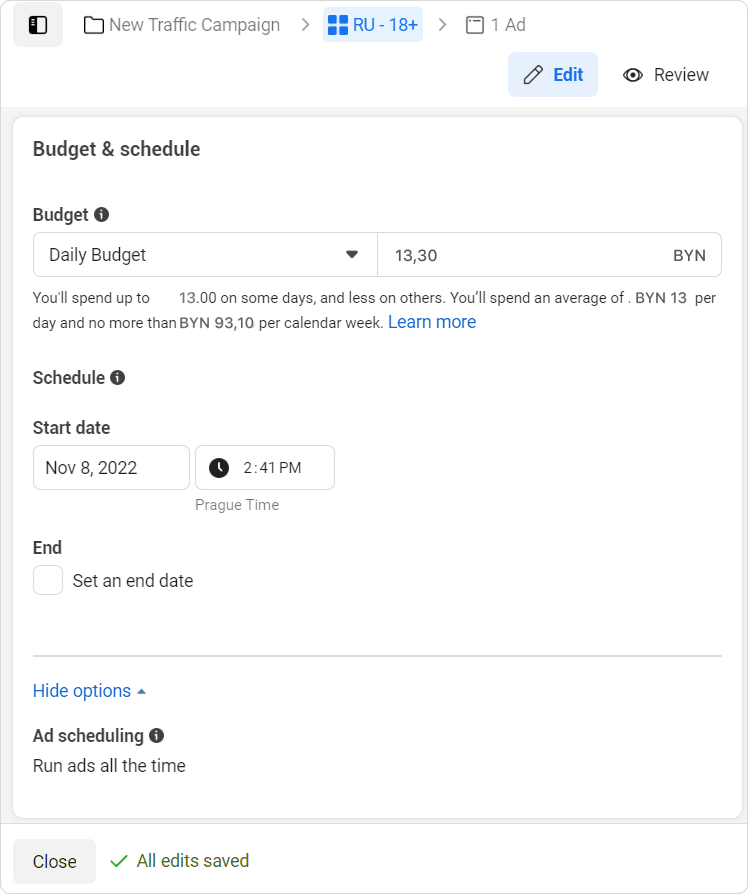The height and width of the screenshot is (894, 748).
Task: Toggle the sidebar panel icon
Action: click(38, 25)
